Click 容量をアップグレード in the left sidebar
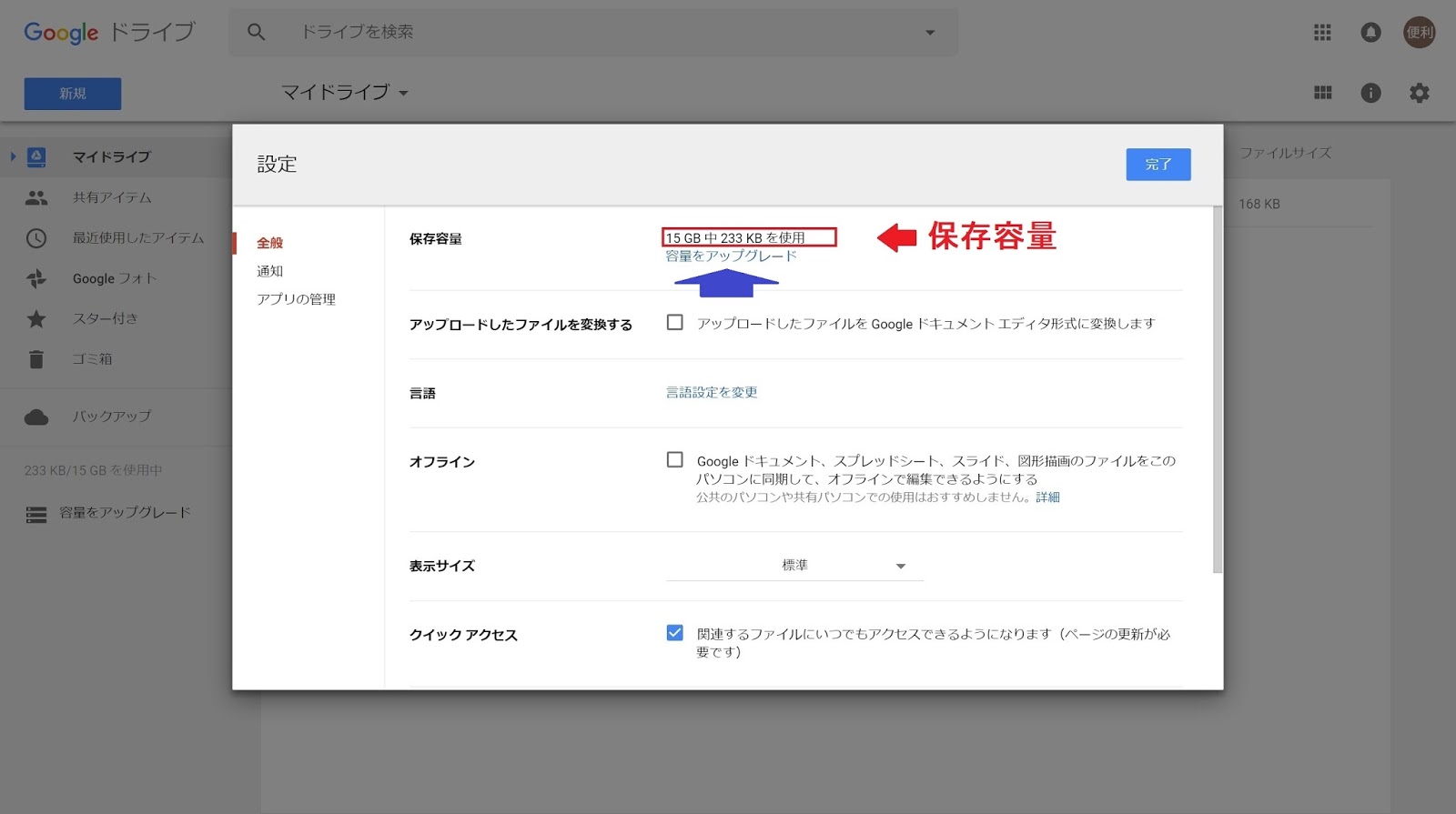Screen dimensions: 1456x814 pos(126,513)
